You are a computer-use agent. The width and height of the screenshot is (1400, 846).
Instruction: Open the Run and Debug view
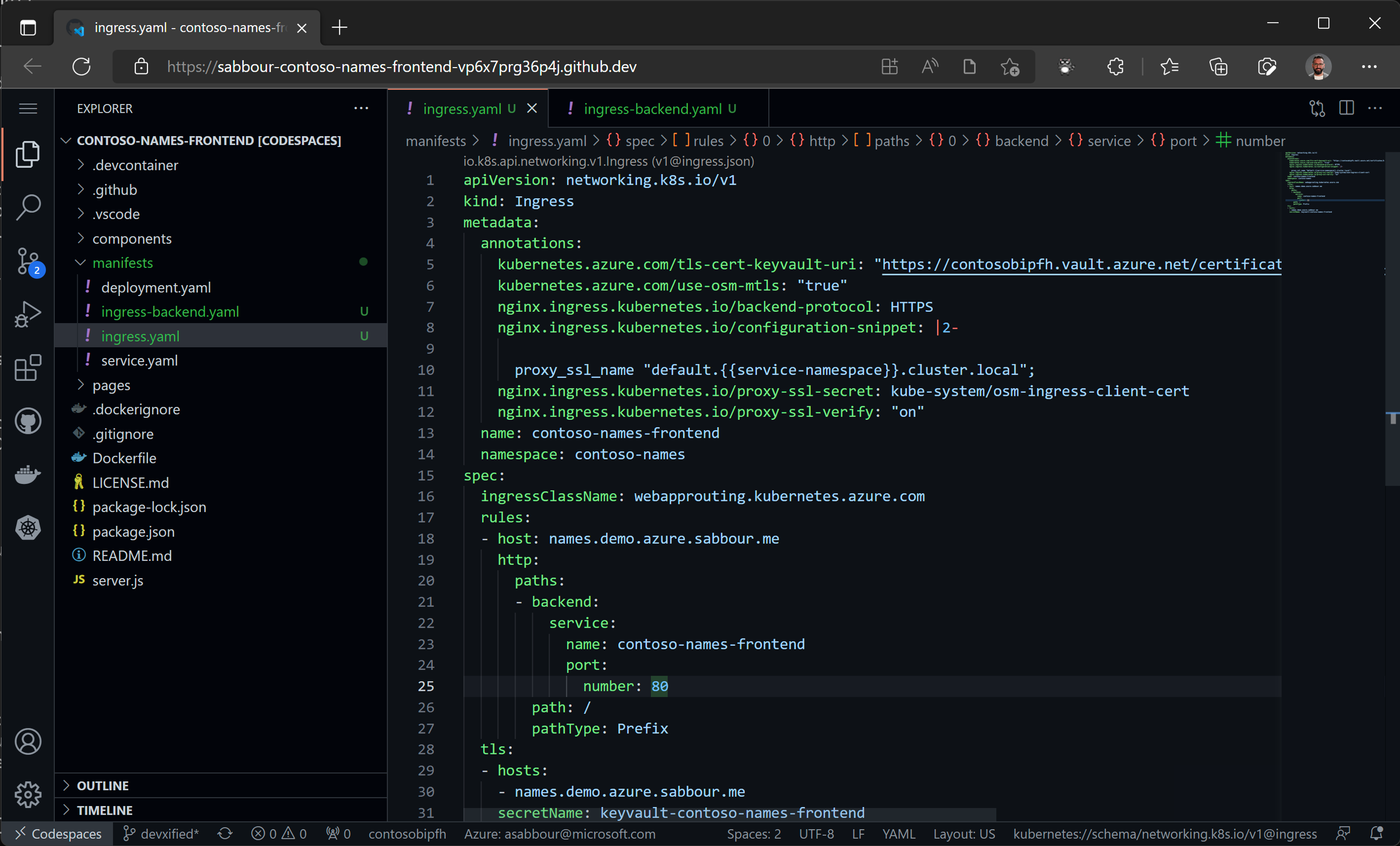(x=28, y=314)
